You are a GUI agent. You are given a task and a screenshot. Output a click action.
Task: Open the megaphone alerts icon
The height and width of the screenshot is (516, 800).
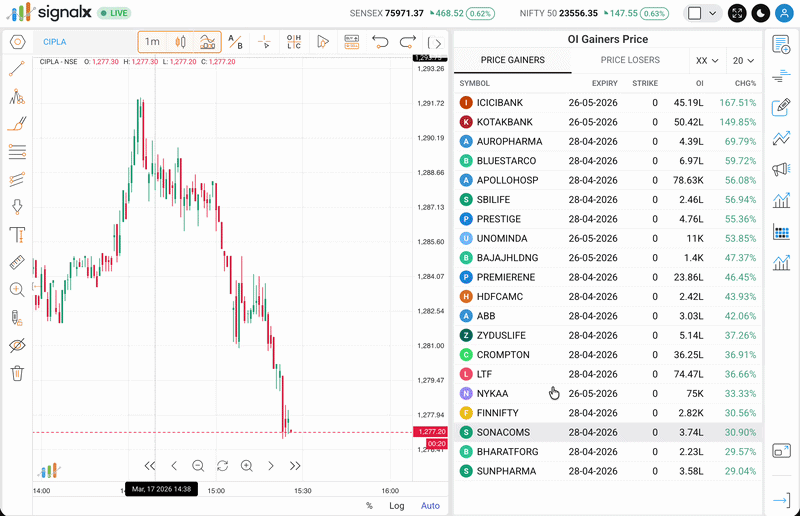(x=781, y=169)
